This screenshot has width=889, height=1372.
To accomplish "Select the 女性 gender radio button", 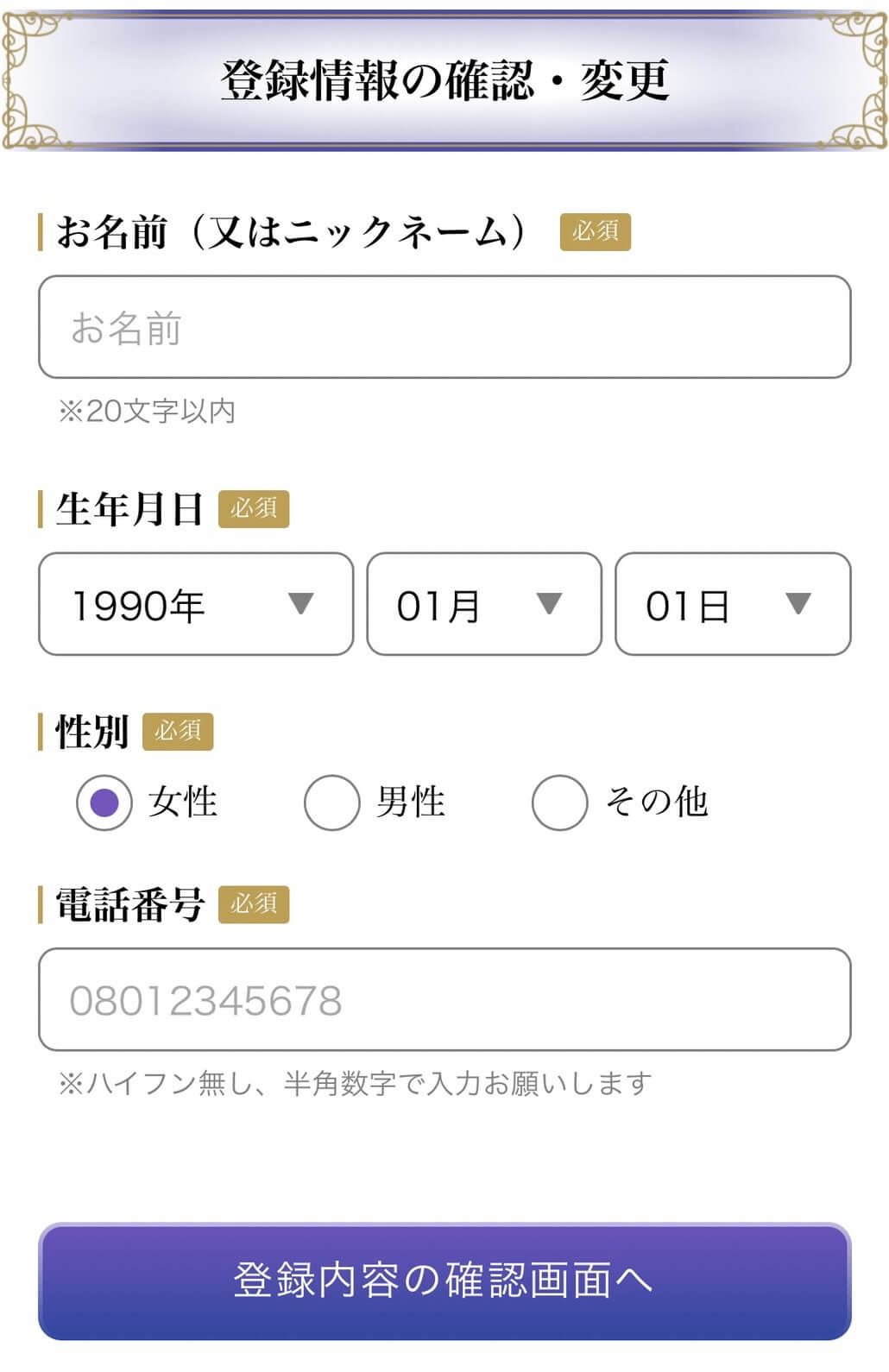I will [x=104, y=802].
